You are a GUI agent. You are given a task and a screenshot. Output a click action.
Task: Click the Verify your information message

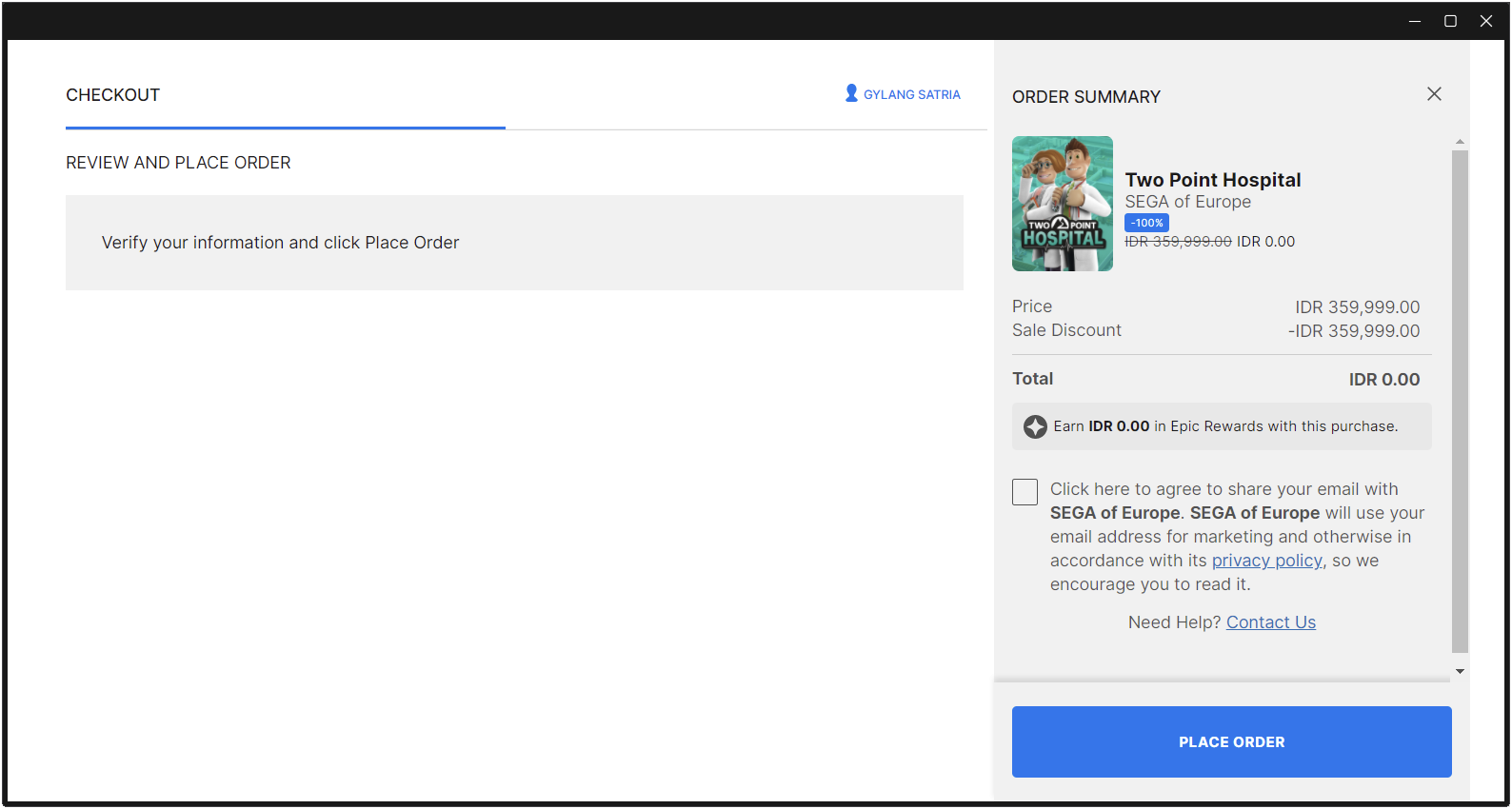coord(280,243)
